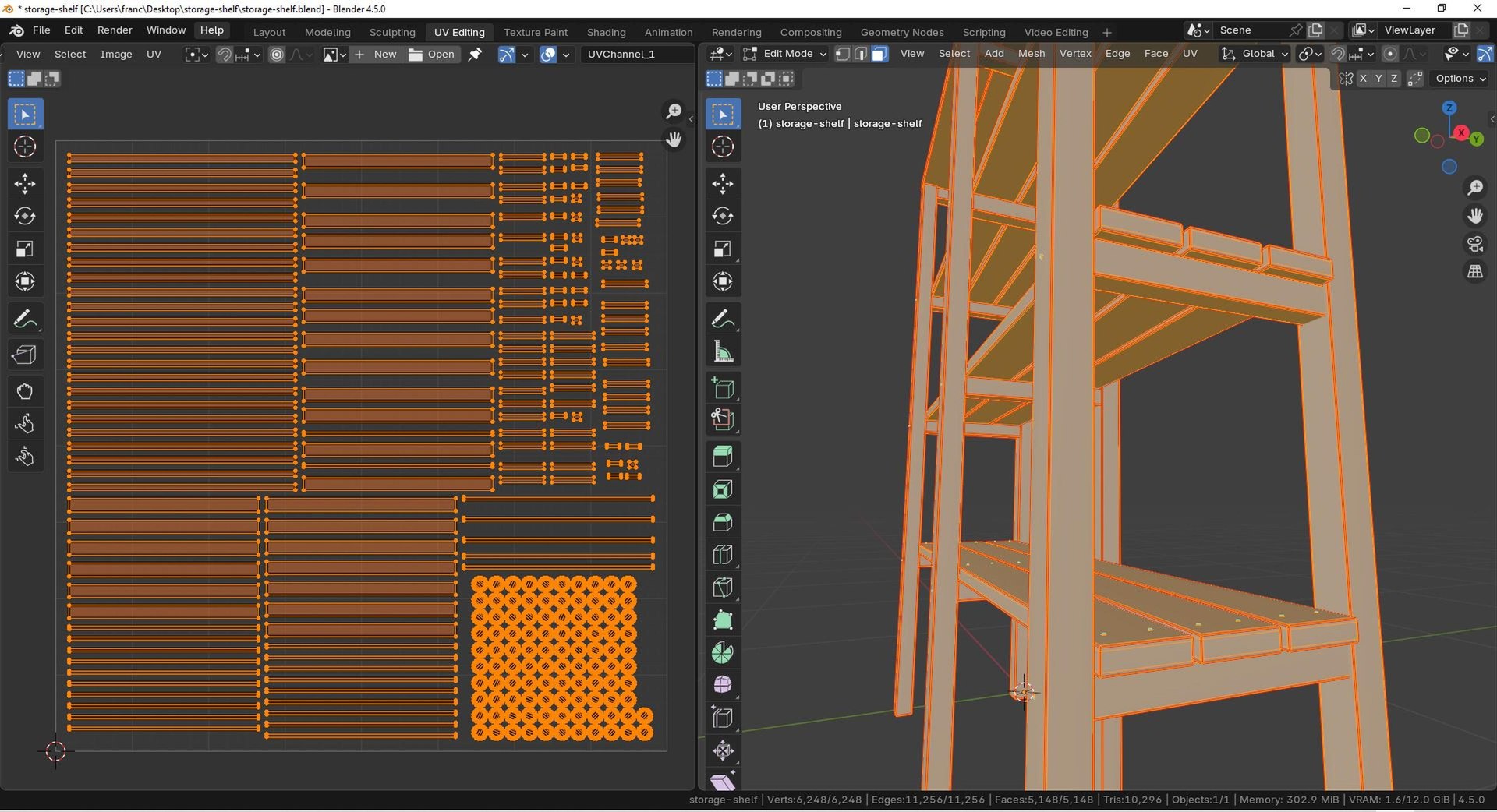Add a new workspace with plus button
The width and height of the screenshot is (1497, 812).
[x=1107, y=32]
